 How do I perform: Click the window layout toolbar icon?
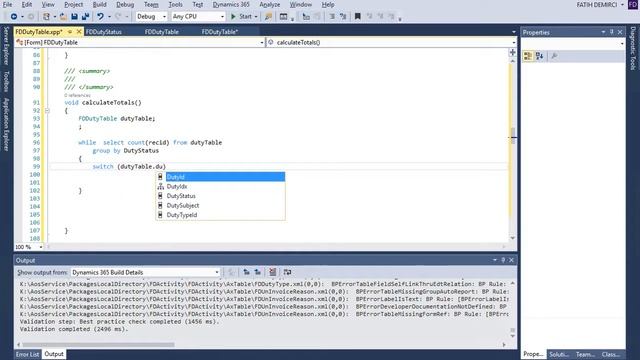pyautogui.click(x=283, y=17)
